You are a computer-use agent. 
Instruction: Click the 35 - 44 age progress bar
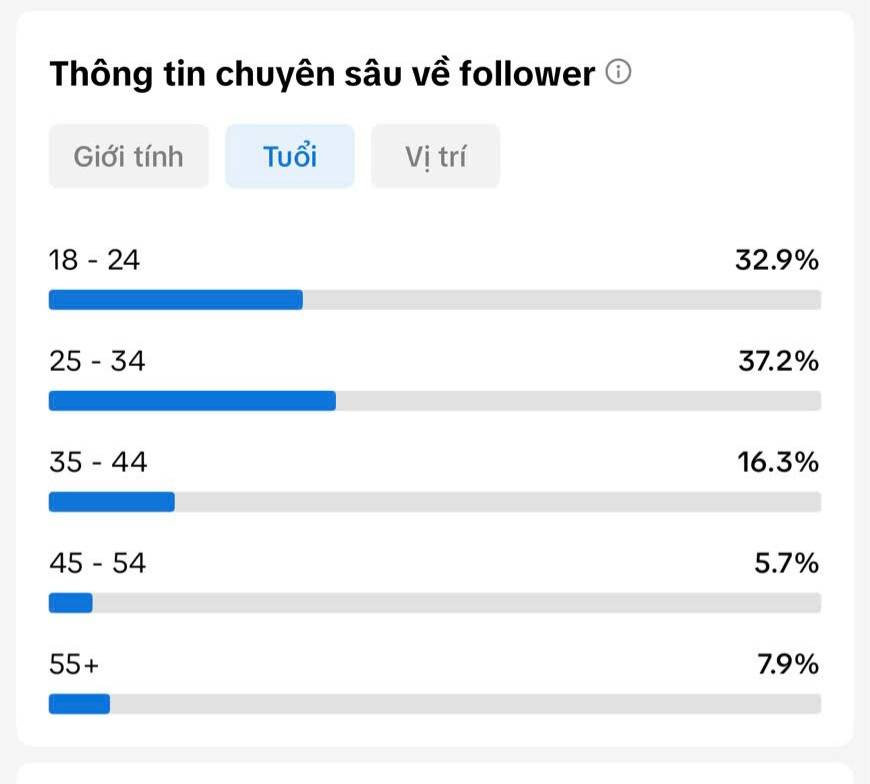(x=435, y=502)
